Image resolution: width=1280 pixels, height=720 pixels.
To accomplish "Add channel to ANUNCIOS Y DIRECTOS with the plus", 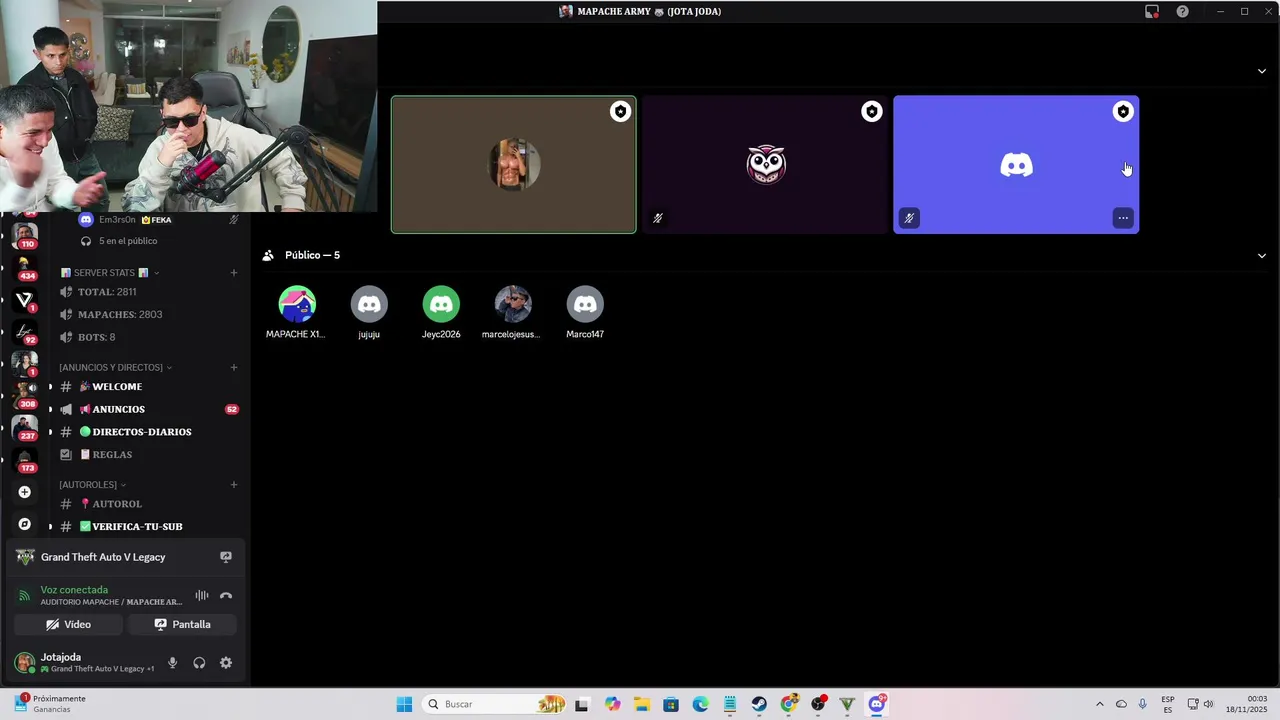I will 234,367.
